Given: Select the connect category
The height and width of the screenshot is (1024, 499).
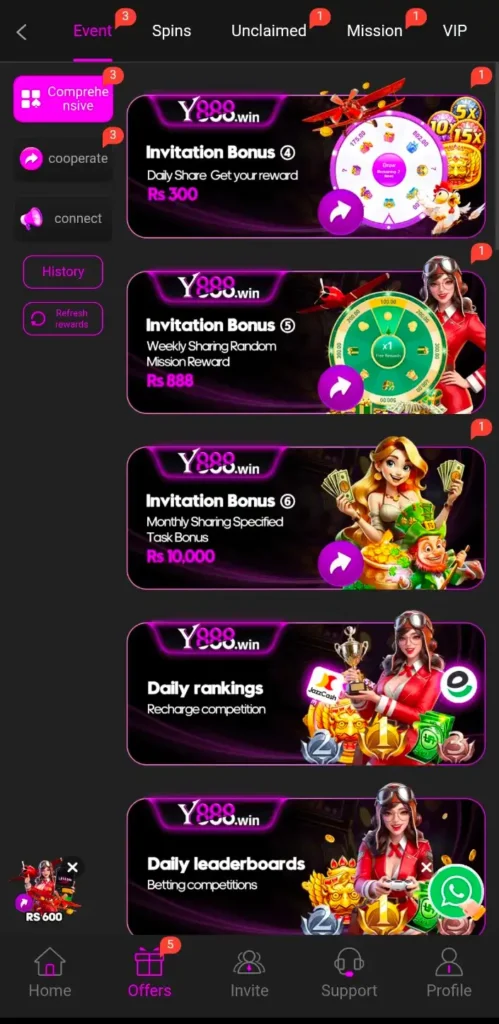Looking at the screenshot, I should click(x=63, y=219).
